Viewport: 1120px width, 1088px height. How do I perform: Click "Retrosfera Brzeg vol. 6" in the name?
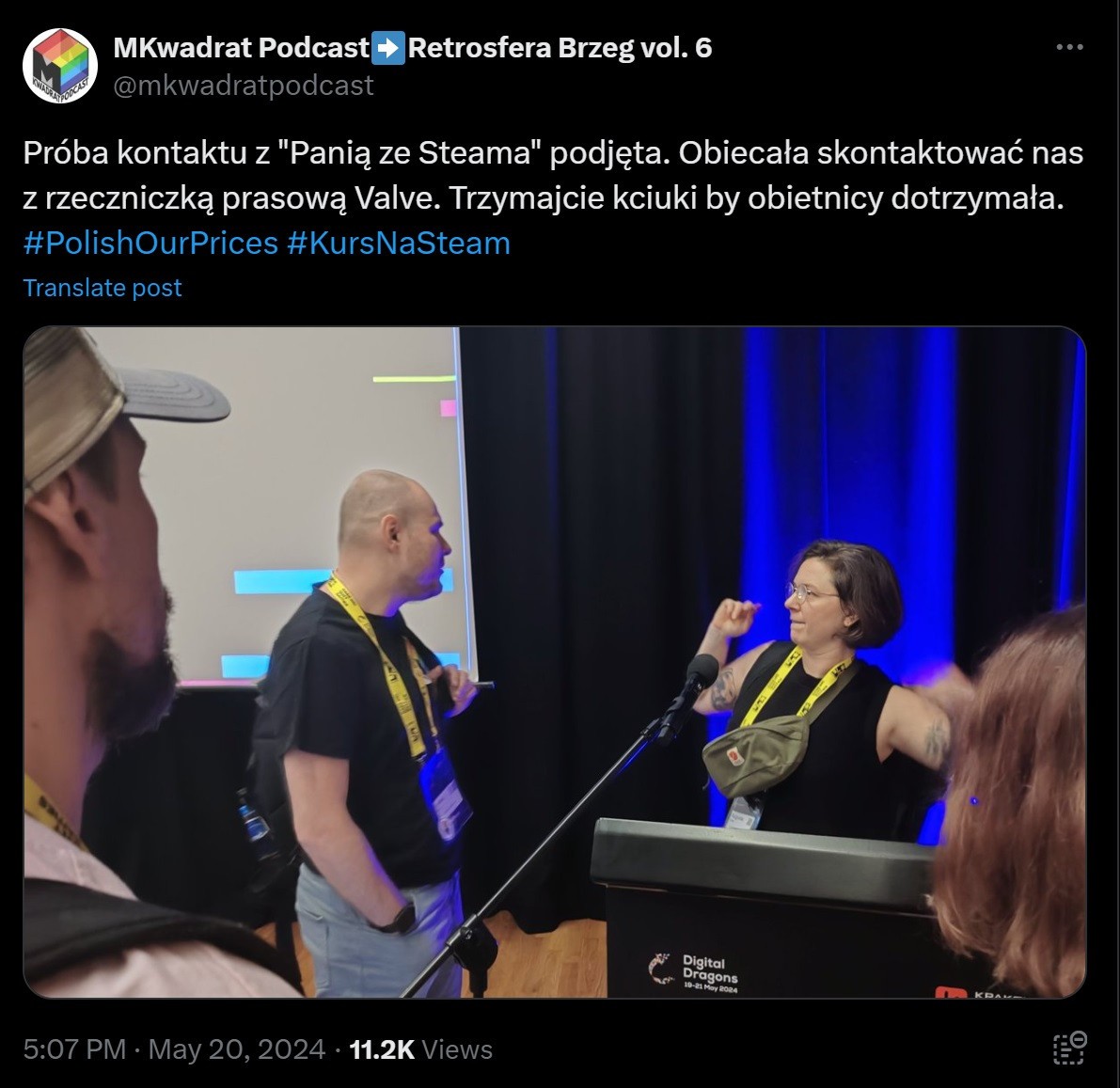coord(560,48)
